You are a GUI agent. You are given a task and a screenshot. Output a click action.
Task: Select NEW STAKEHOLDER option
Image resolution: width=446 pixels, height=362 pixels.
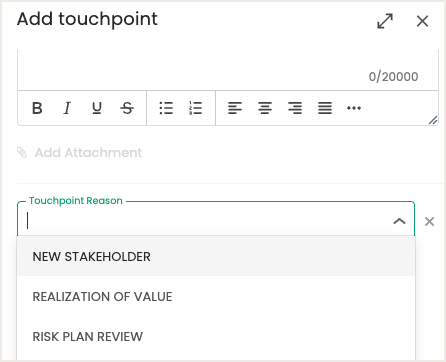click(216, 256)
